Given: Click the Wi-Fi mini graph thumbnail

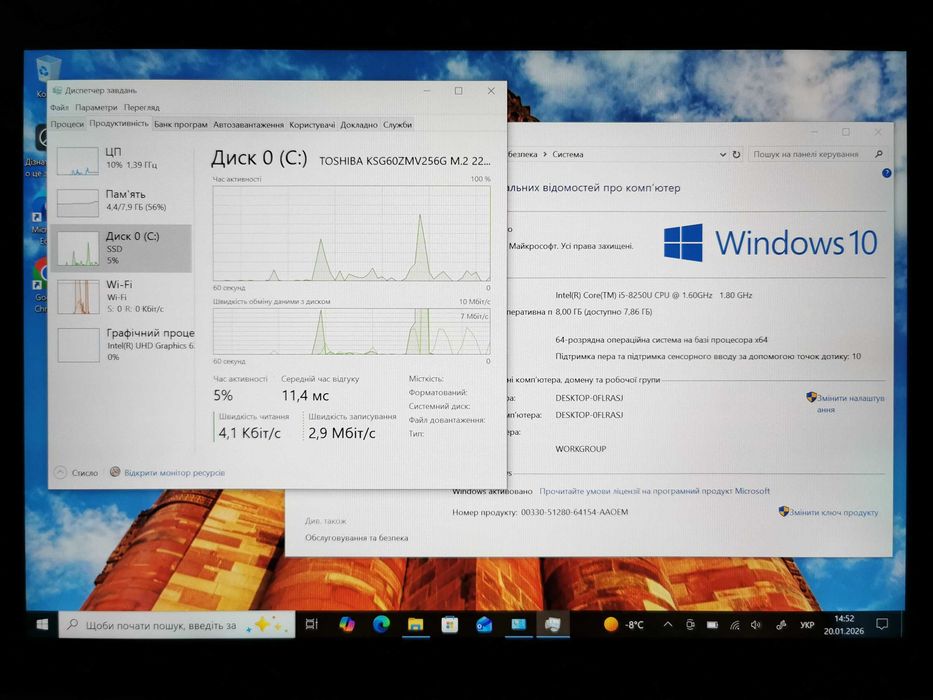Looking at the screenshot, I should click(x=78, y=297).
